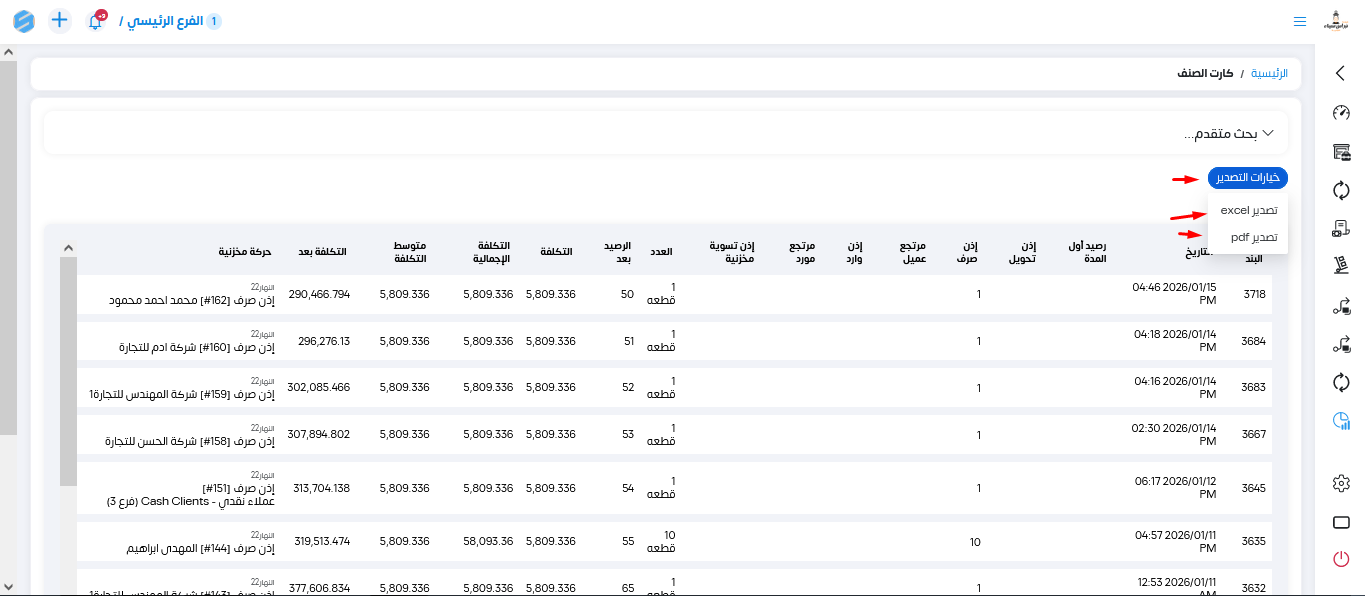1365x596 pixels.
Task: Click the scroll down arrow at bottom left
Action: pos(8,587)
